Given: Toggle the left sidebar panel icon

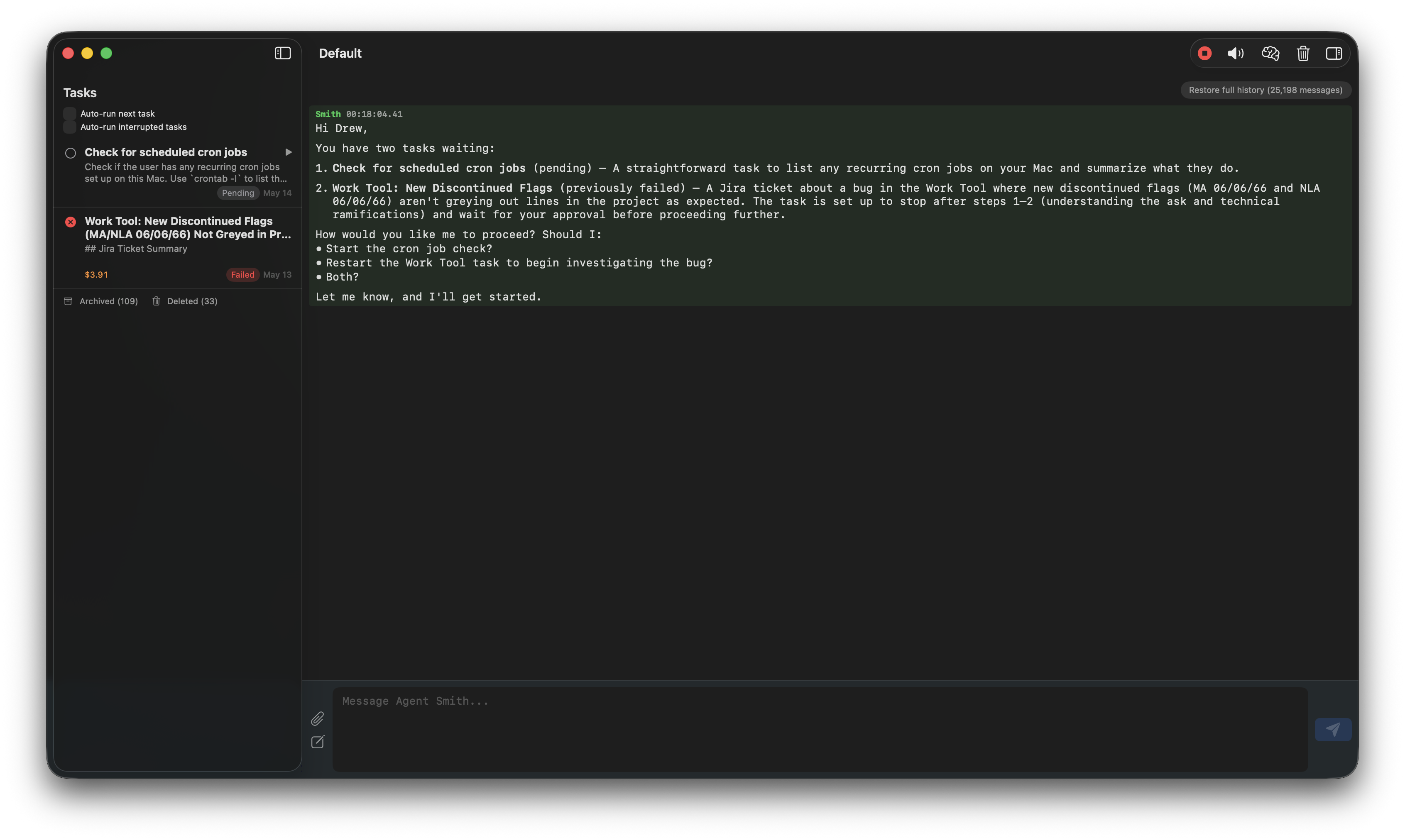Looking at the screenshot, I should [x=283, y=53].
